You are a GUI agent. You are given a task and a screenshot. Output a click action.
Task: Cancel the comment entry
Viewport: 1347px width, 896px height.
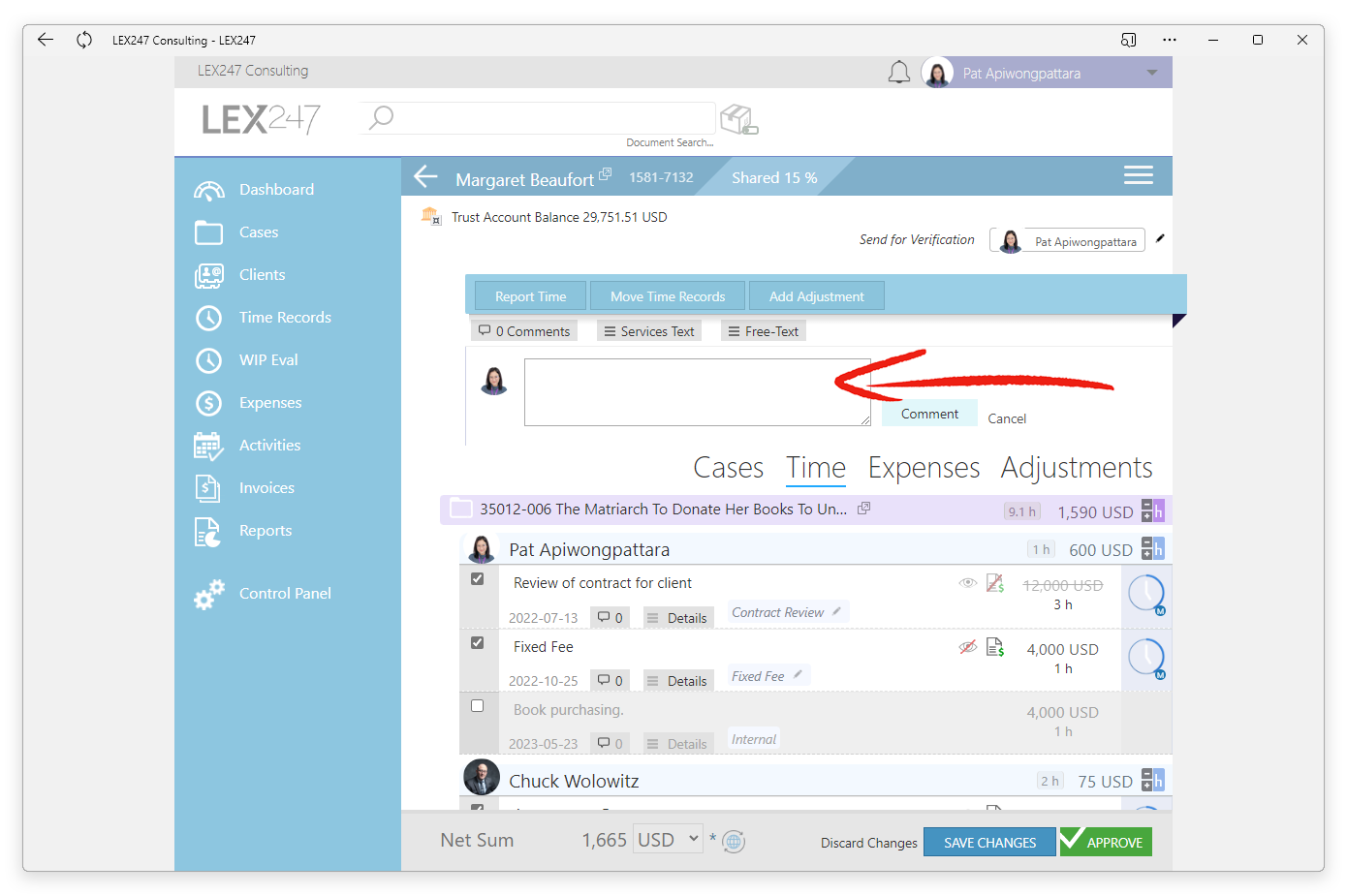pos(1007,418)
